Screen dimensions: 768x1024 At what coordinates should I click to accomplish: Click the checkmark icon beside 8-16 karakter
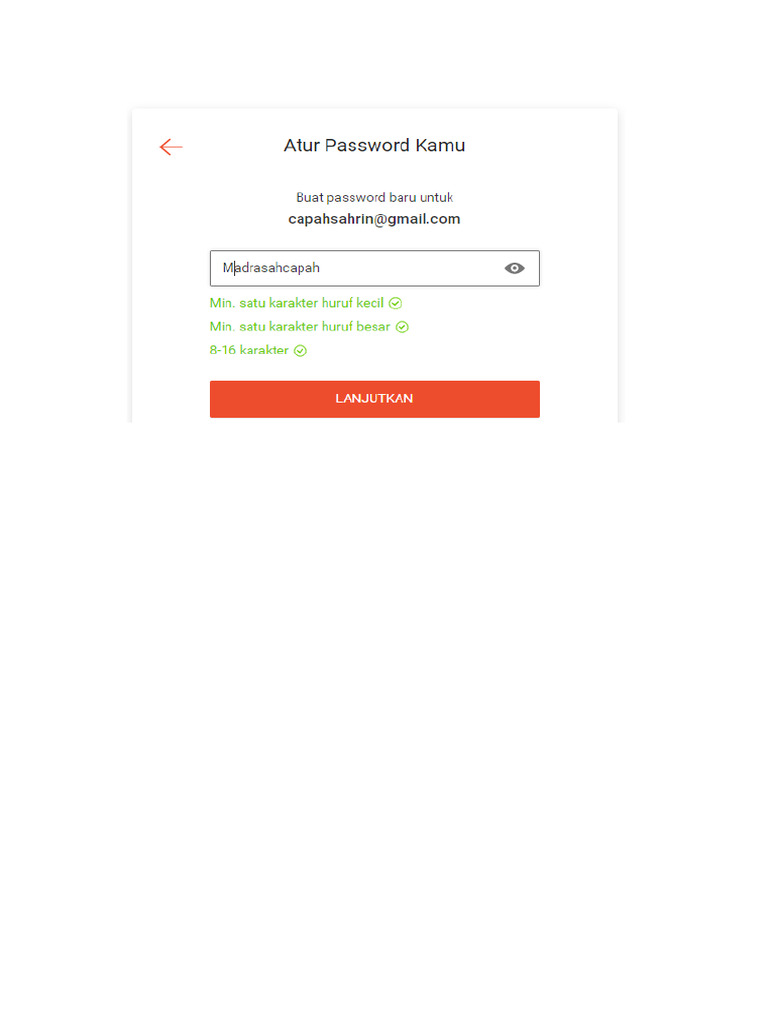(x=300, y=351)
